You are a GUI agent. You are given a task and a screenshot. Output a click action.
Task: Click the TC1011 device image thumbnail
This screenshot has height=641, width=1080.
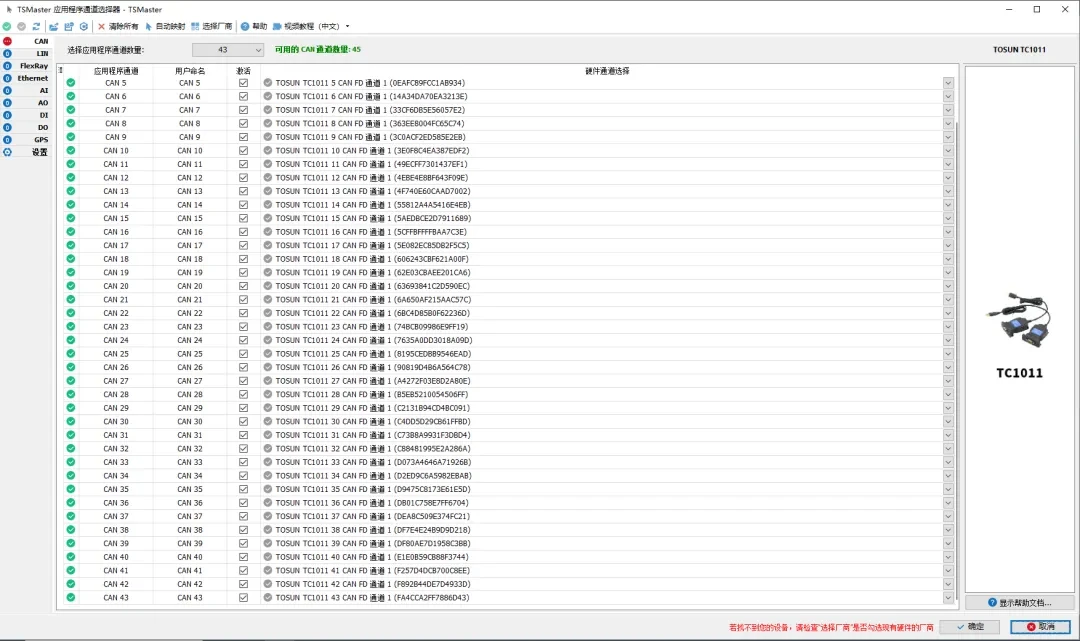point(1019,320)
